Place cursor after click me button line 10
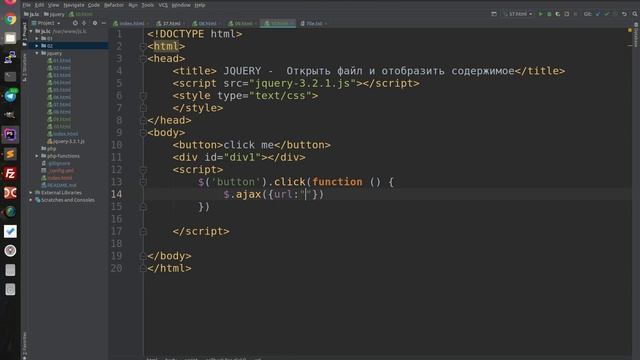The width and height of the screenshot is (640, 360). tap(331, 145)
